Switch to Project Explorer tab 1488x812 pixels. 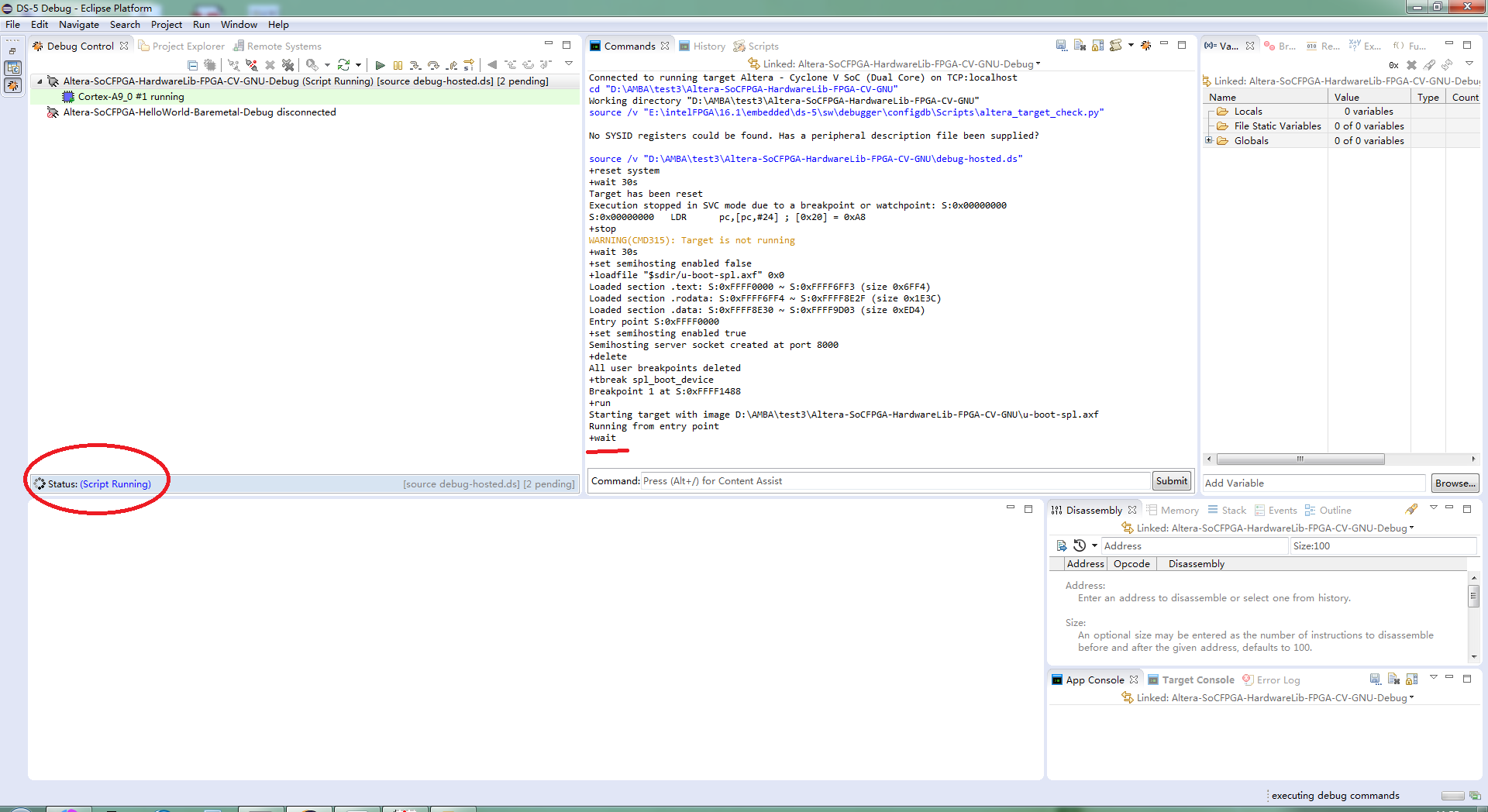click(x=181, y=46)
